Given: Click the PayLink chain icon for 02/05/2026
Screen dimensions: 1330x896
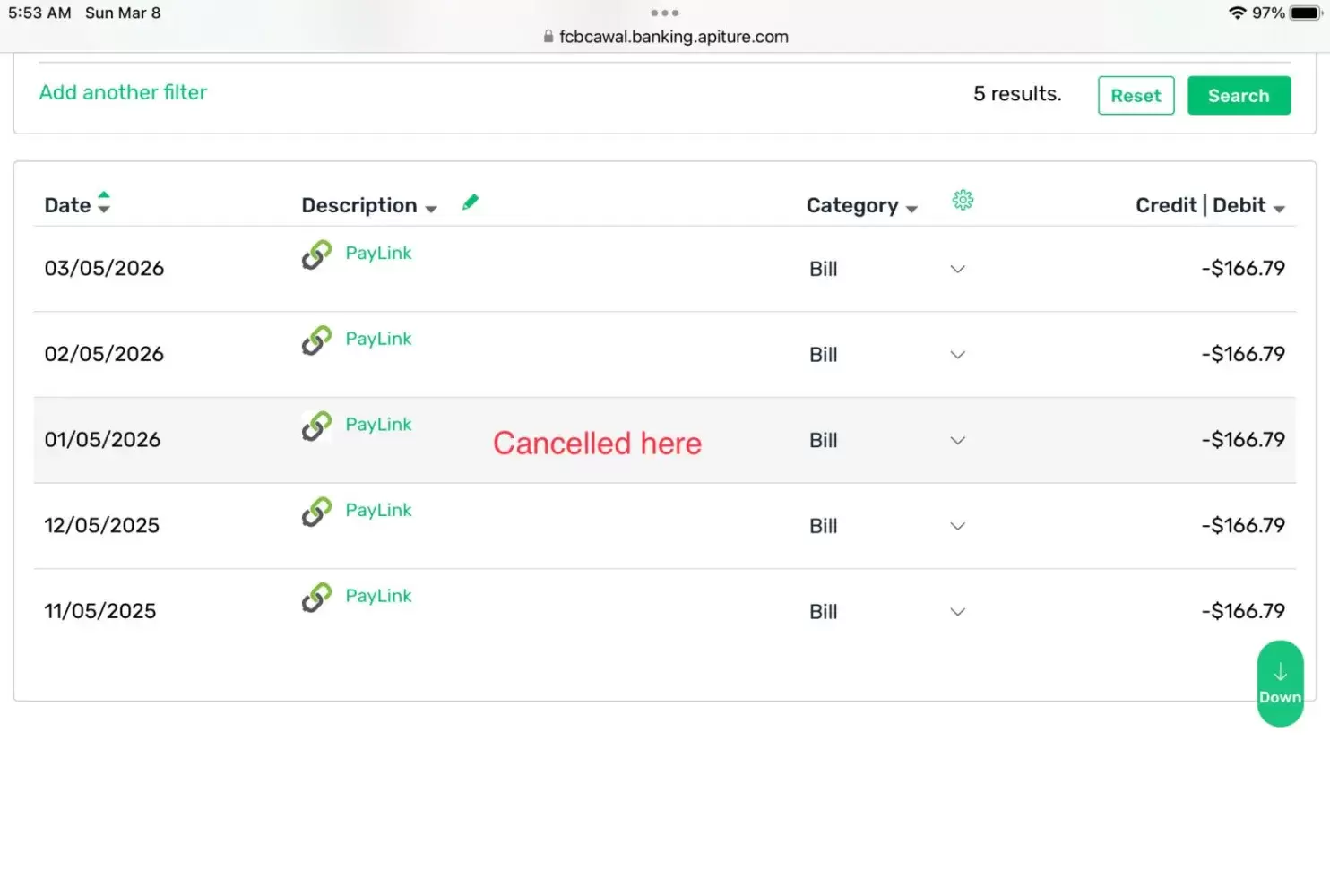Looking at the screenshot, I should [x=316, y=340].
